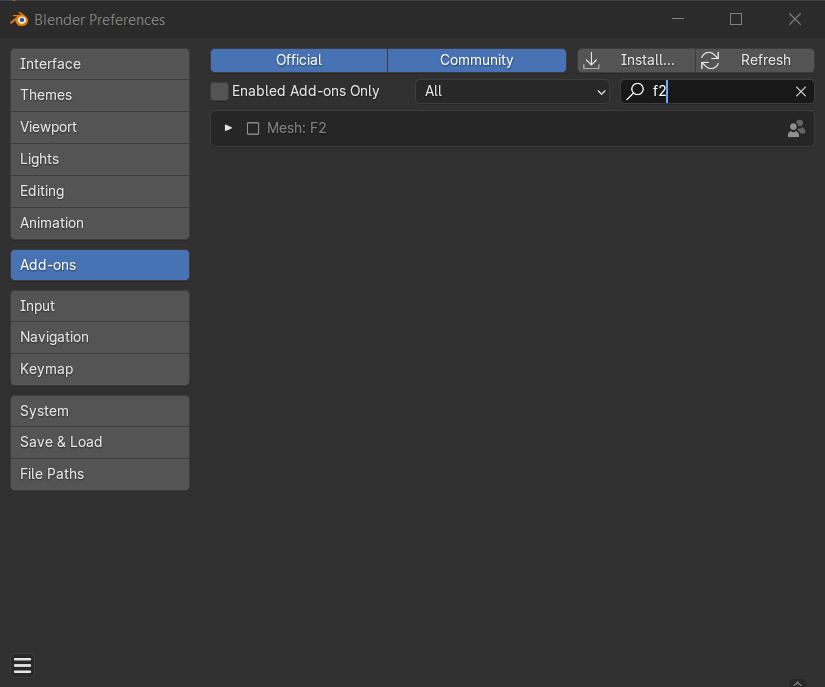The height and width of the screenshot is (687, 825).
Task: Maximize the Blender Preferences window
Action: pos(736,19)
